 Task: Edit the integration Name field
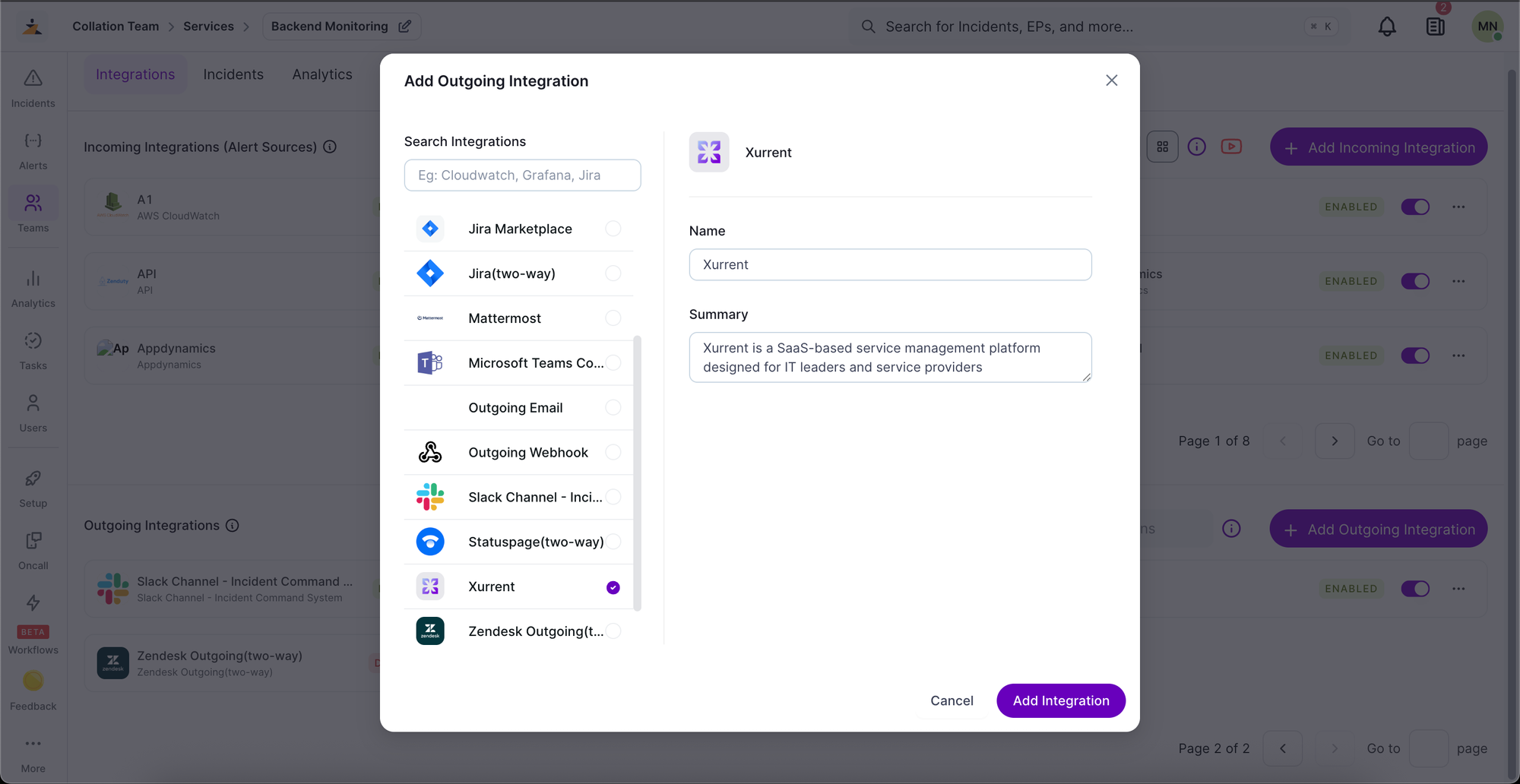(890, 264)
